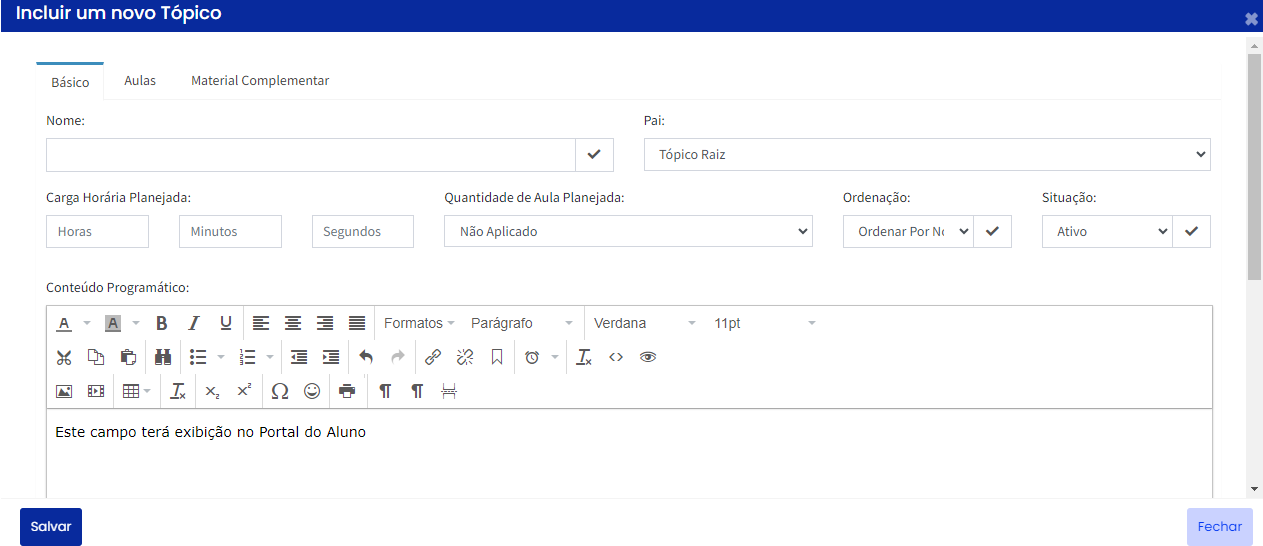Apply bullet list formatting
The image size is (1263, 546).
click(198, 357)
